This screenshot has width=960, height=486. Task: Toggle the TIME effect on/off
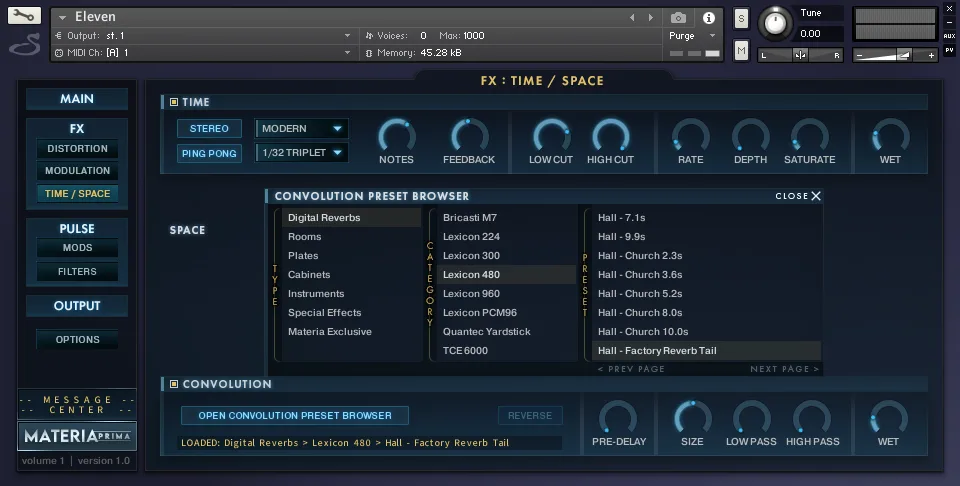tap(174, 102)
